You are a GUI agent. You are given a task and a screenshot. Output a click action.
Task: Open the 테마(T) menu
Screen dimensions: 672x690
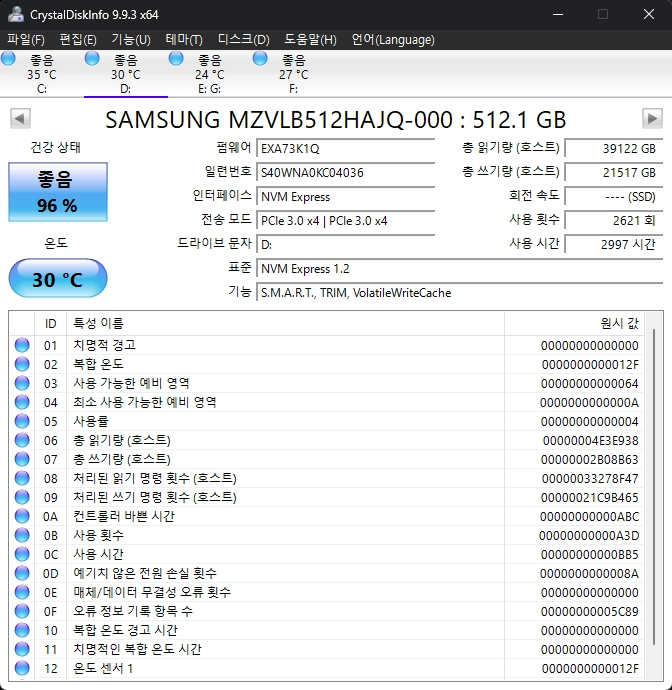[184, 40]
